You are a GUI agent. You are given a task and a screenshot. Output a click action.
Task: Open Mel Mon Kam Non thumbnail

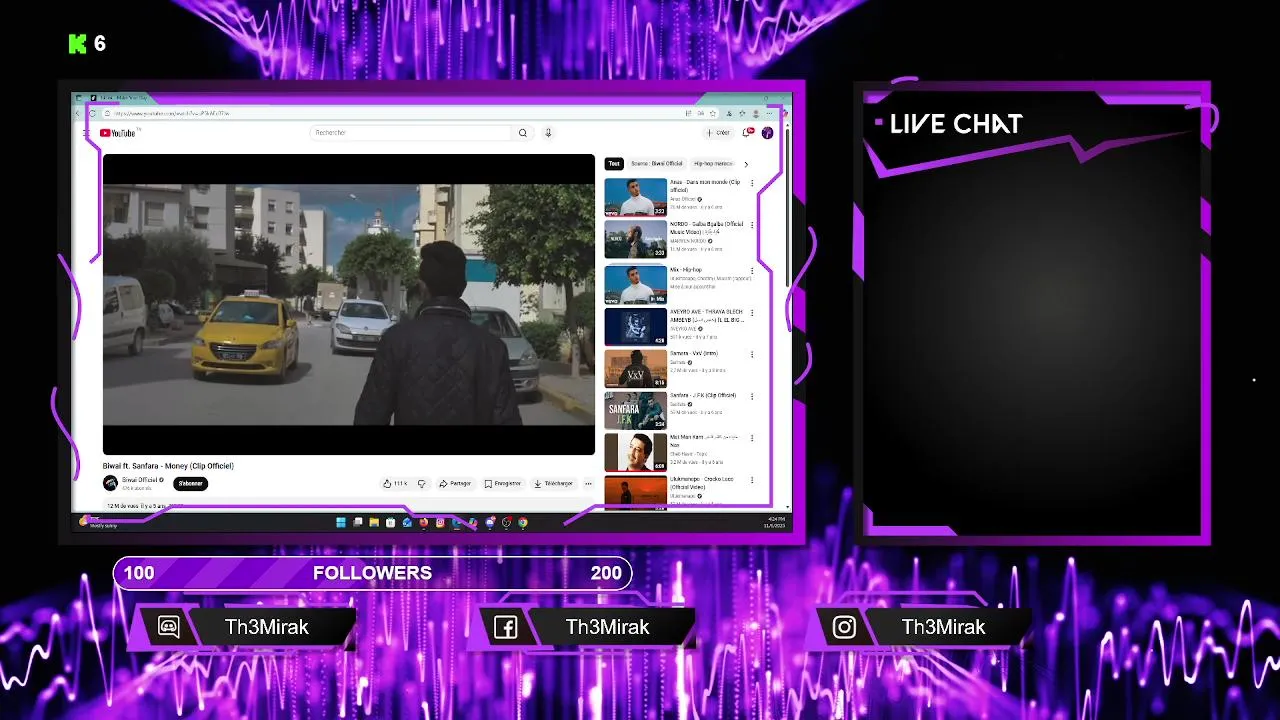tap(635, 452)
